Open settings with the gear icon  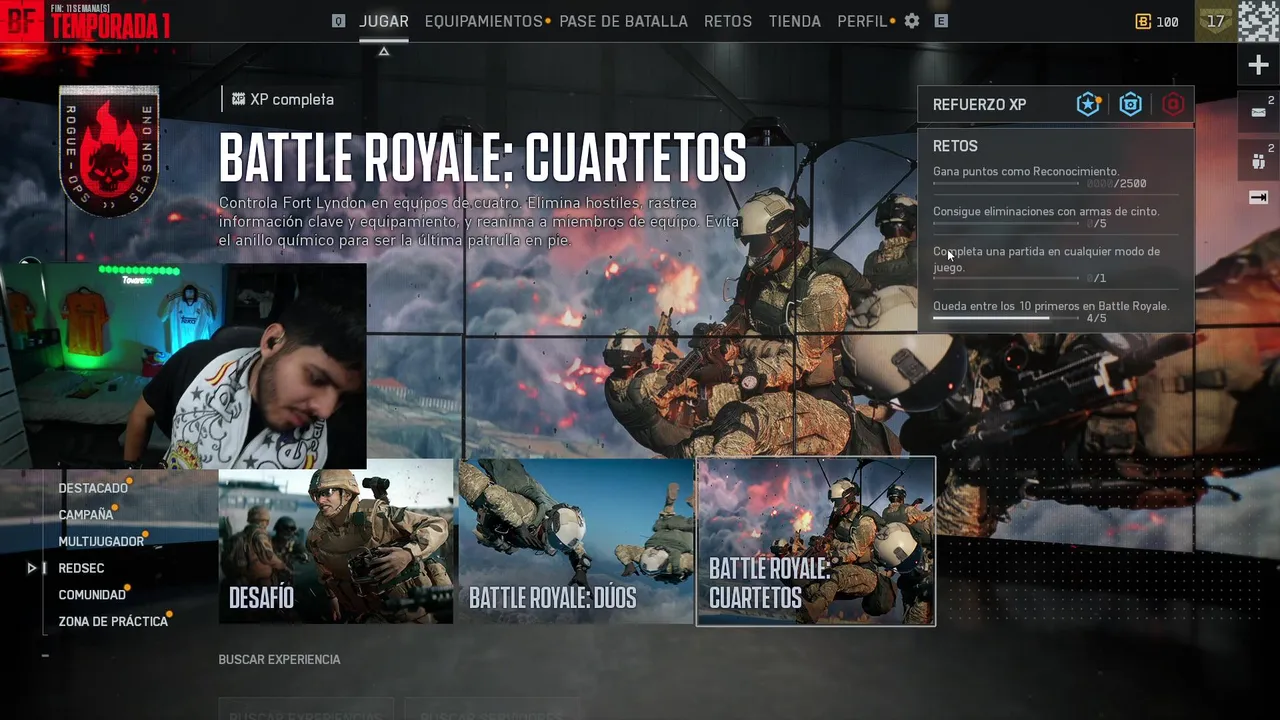point(912,21)
